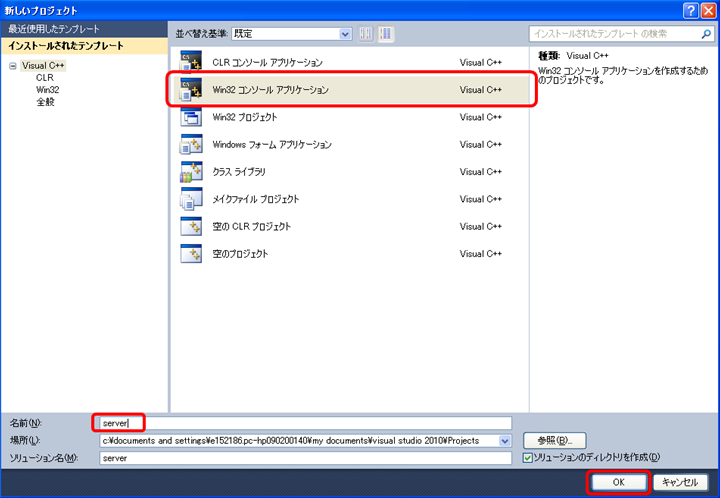Select the Win32 tree category
Viewport: 720px width, 498px height.
(48, 90)
